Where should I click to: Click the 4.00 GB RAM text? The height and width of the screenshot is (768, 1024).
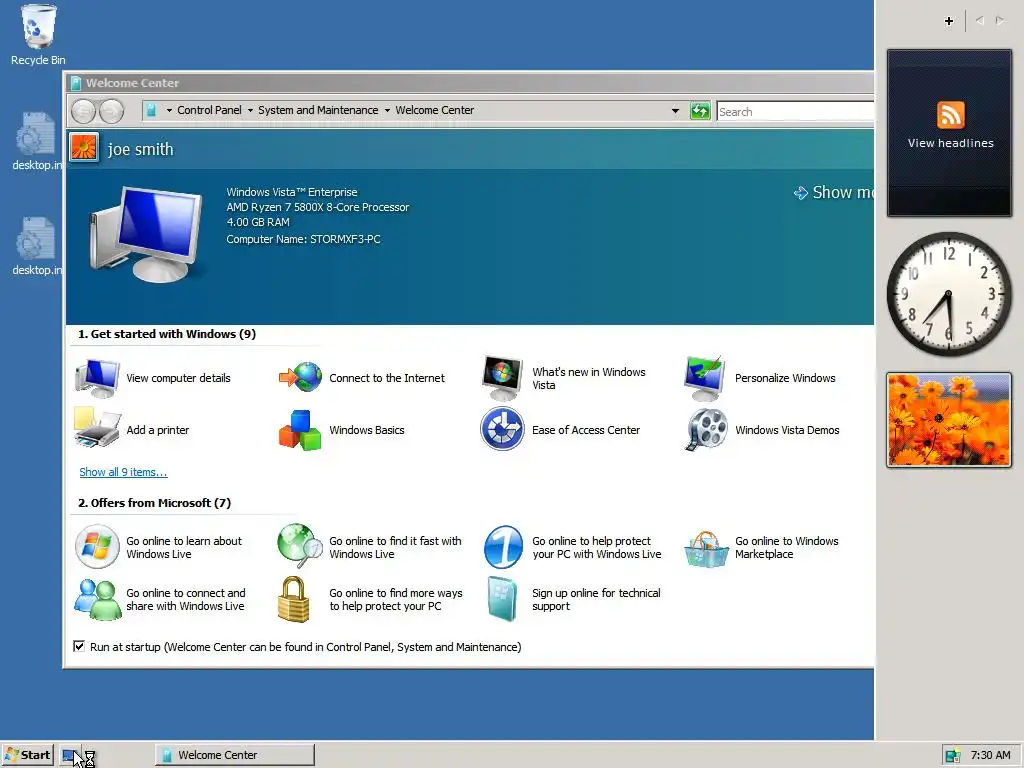tap(257, 222)
